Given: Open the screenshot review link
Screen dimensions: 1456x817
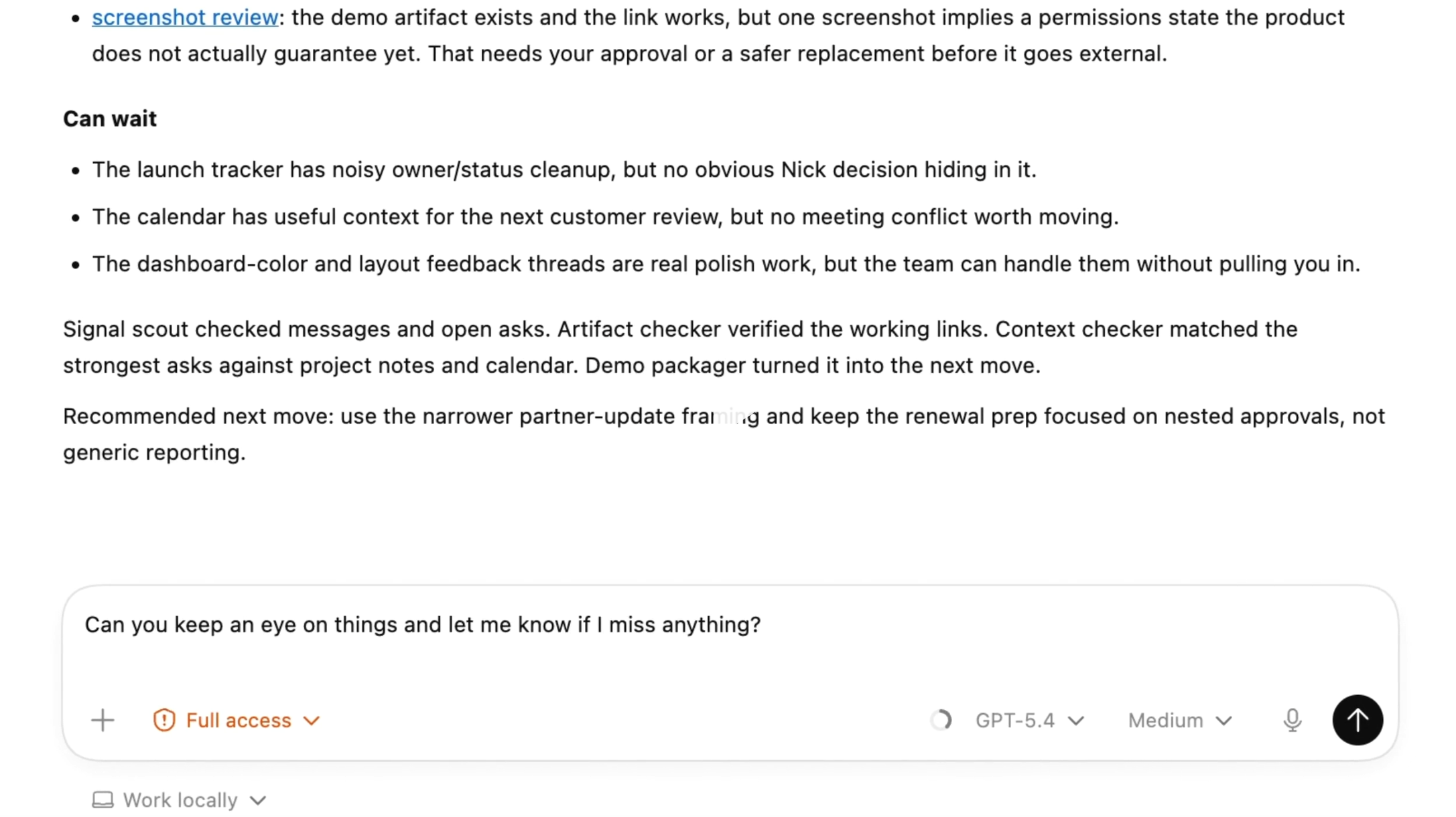Looking at the screenshot, I should coord(184,17).
